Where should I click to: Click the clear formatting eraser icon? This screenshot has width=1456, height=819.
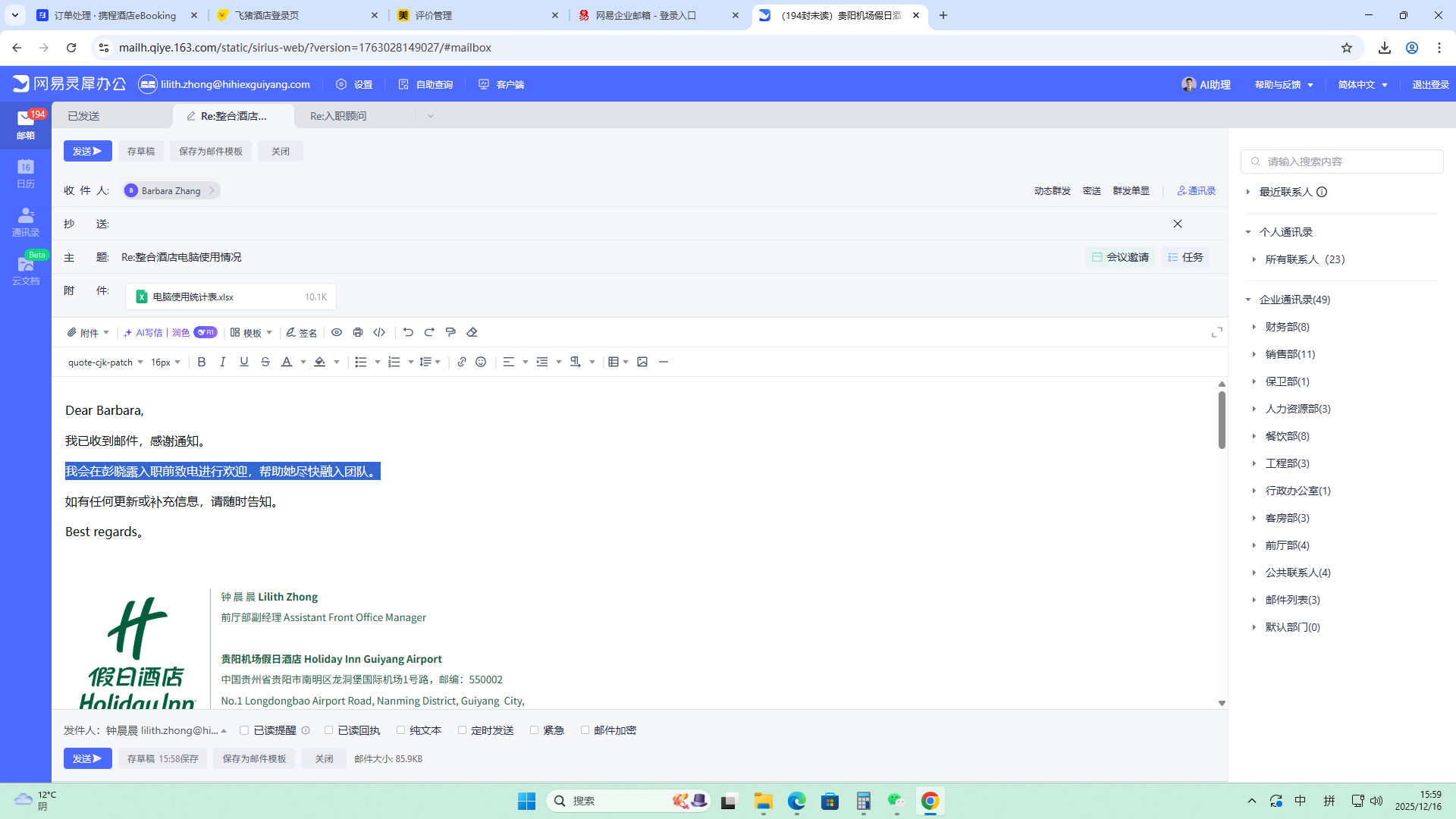pos(472,332)
